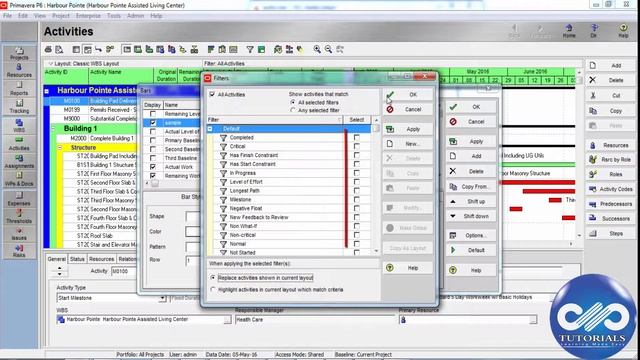Click the Help icon in top bar
The image size is (640, 360).
pos(623,31)
